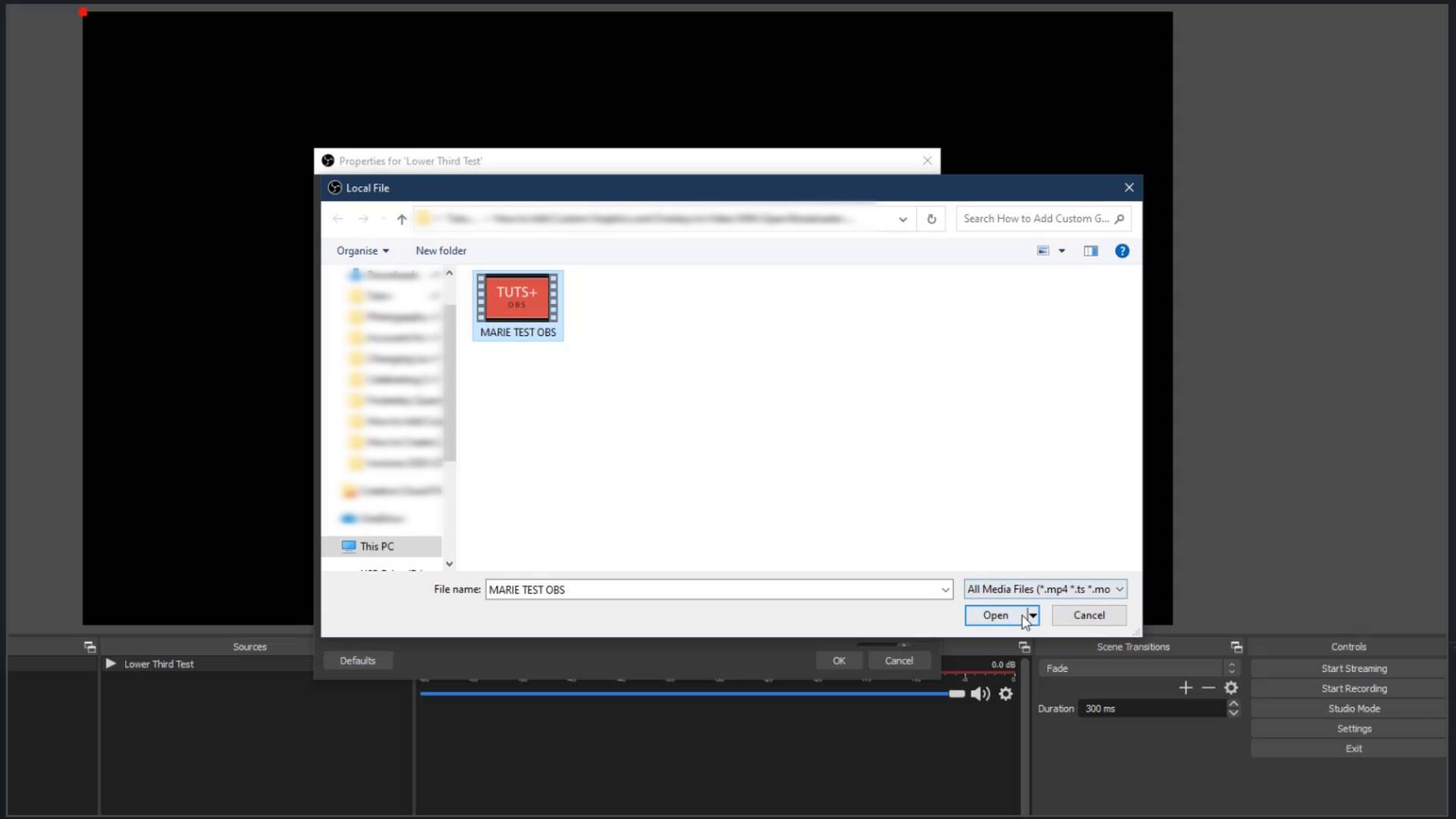Open the view options dropdown arrow

pos(1062,251)
